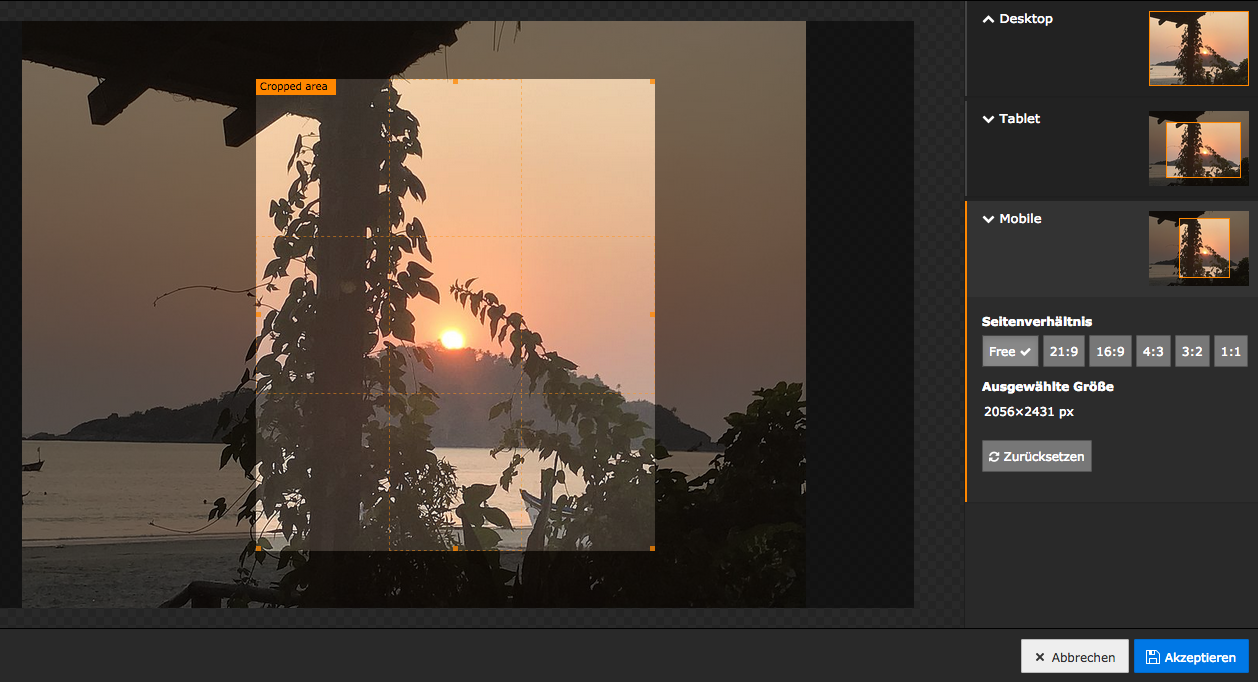Screen dimensions: 1258x682
Task: Open the Desktop preview thumbnail
Action: click(1198, 48)
